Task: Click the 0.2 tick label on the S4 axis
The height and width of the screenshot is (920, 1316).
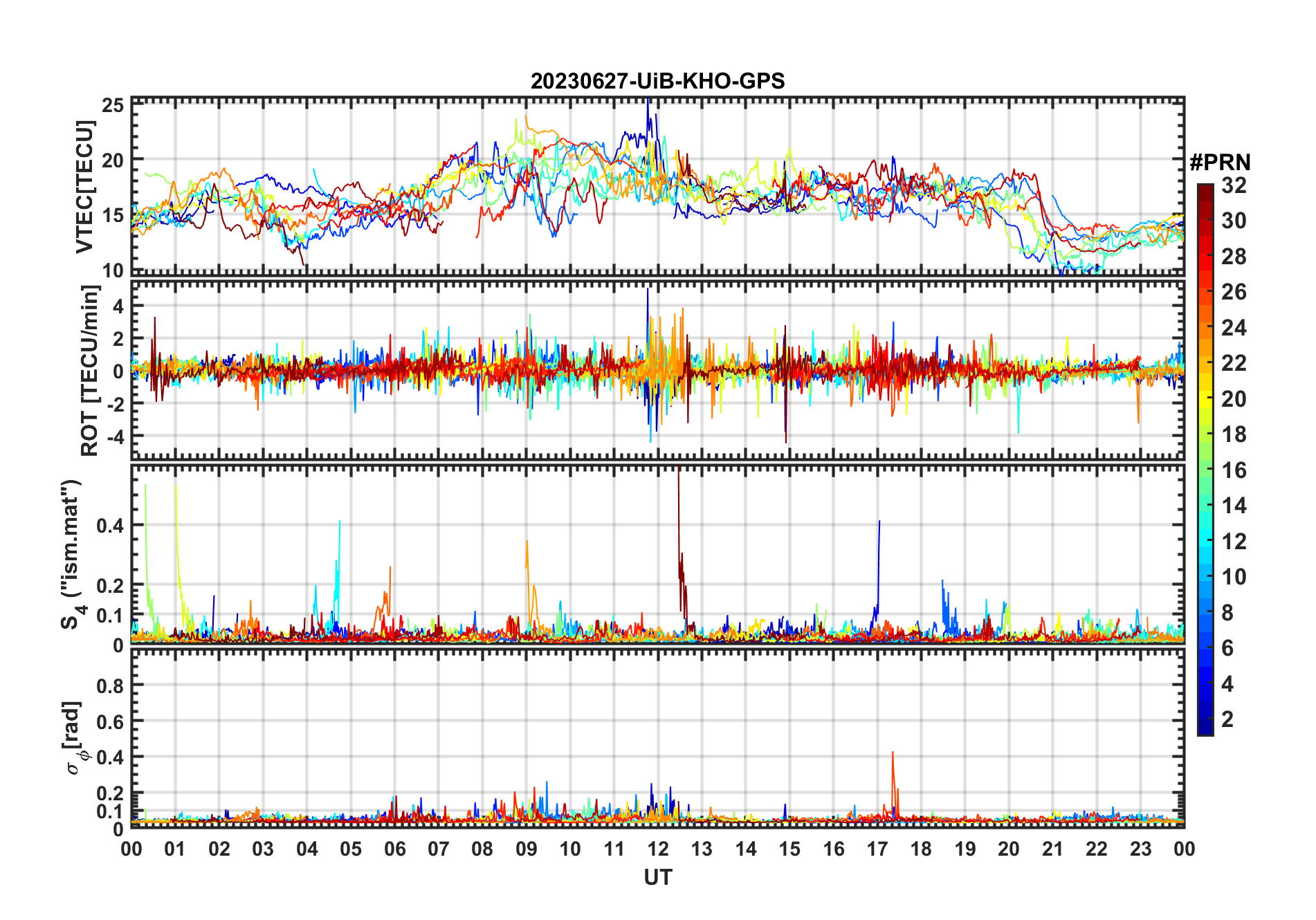Action: 111,585
